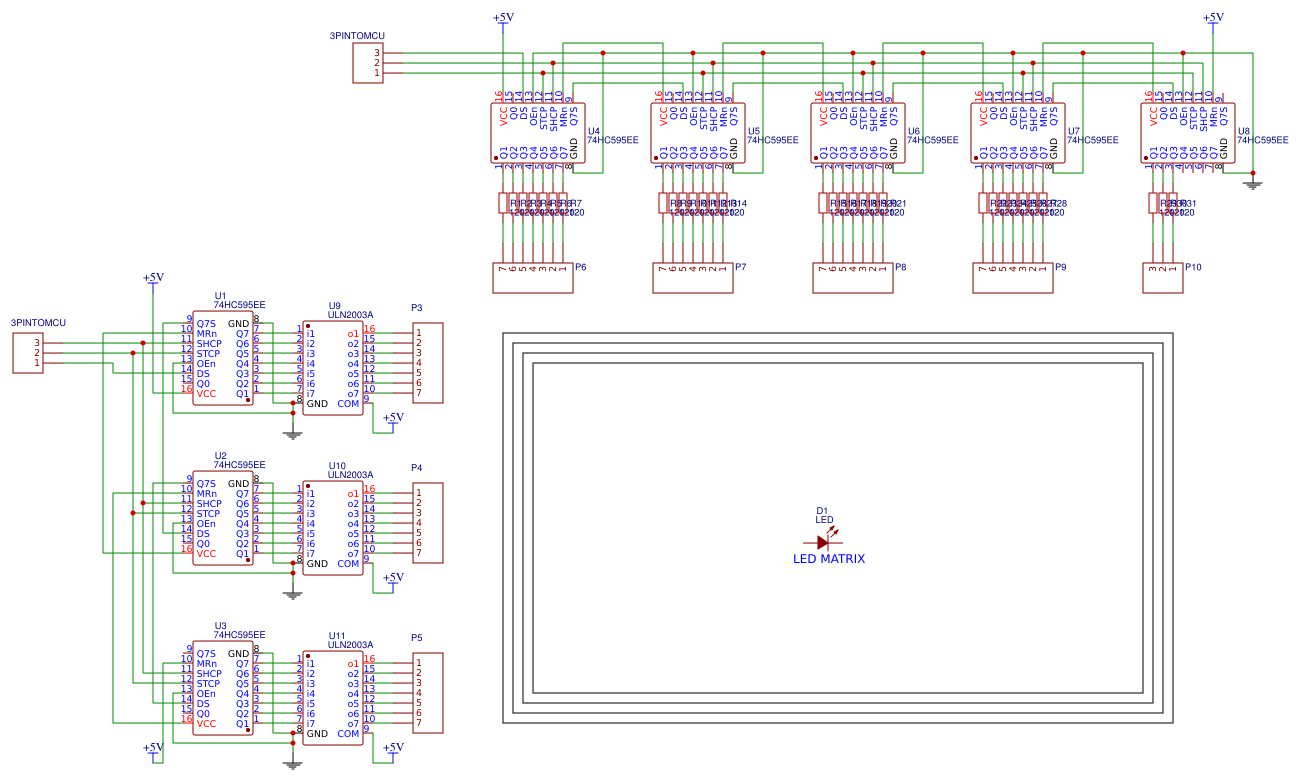Screen dimensions: 1300x779
Task: Open connector P6 beneath the resistor bank
Action: tap(531, 278)
